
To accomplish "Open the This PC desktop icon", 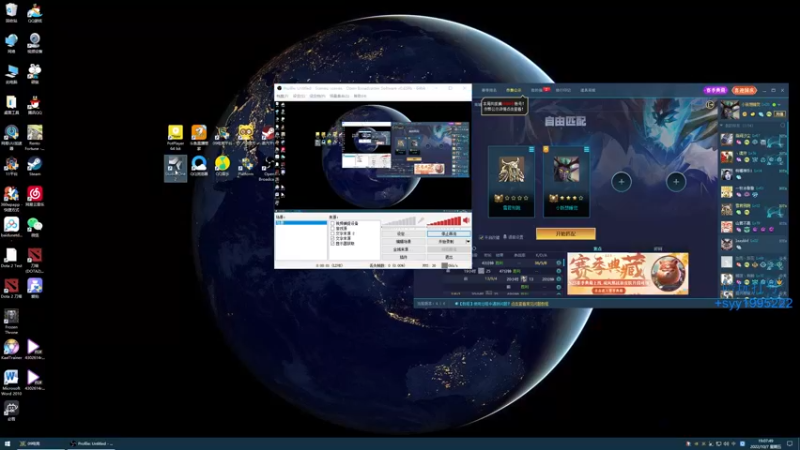I will (x=11, y=74).
